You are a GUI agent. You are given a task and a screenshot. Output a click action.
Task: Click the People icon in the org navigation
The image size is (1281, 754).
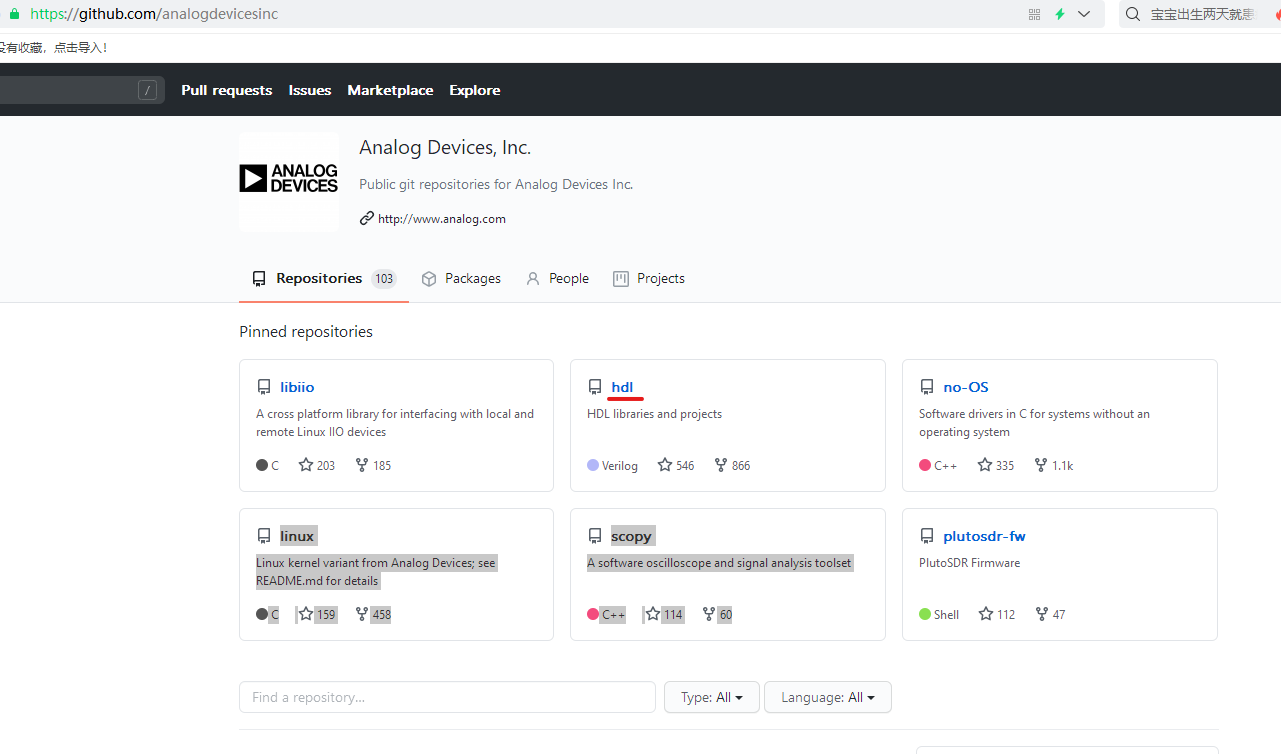532,278
